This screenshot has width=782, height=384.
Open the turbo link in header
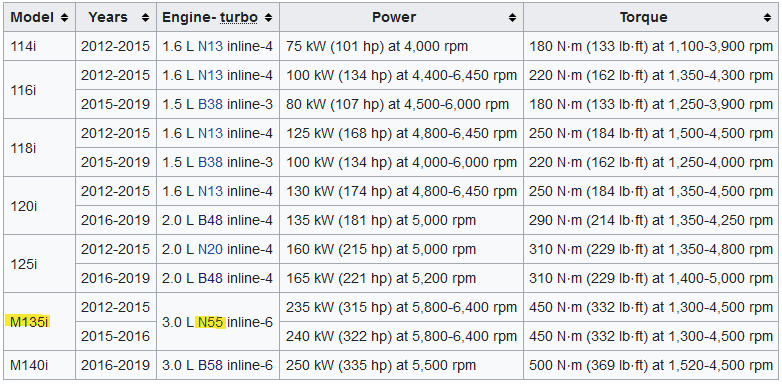click(238, 17)
